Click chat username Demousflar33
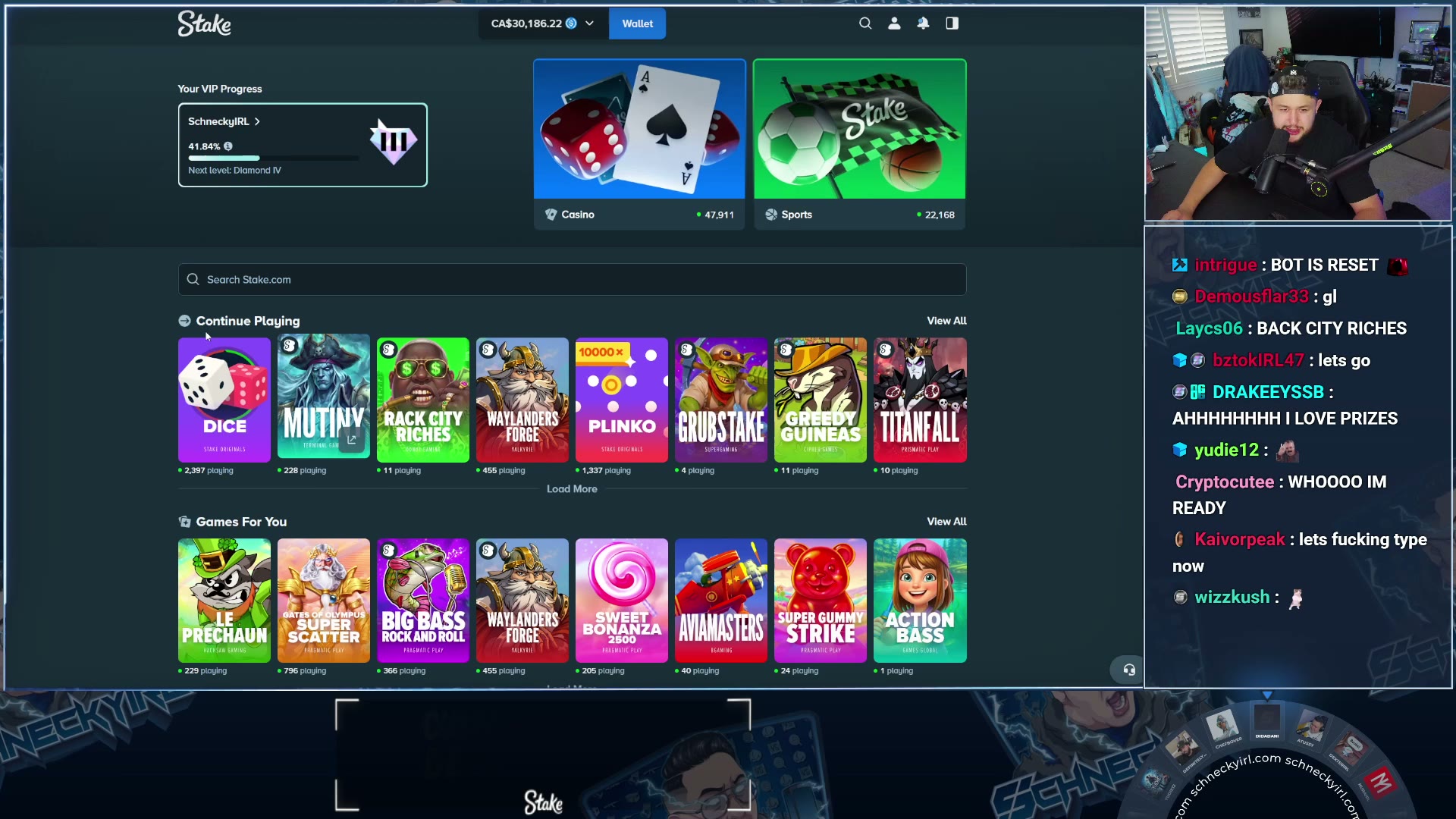The width and height of the screenshot is (1456, 819). click(x=1251, y=297)
